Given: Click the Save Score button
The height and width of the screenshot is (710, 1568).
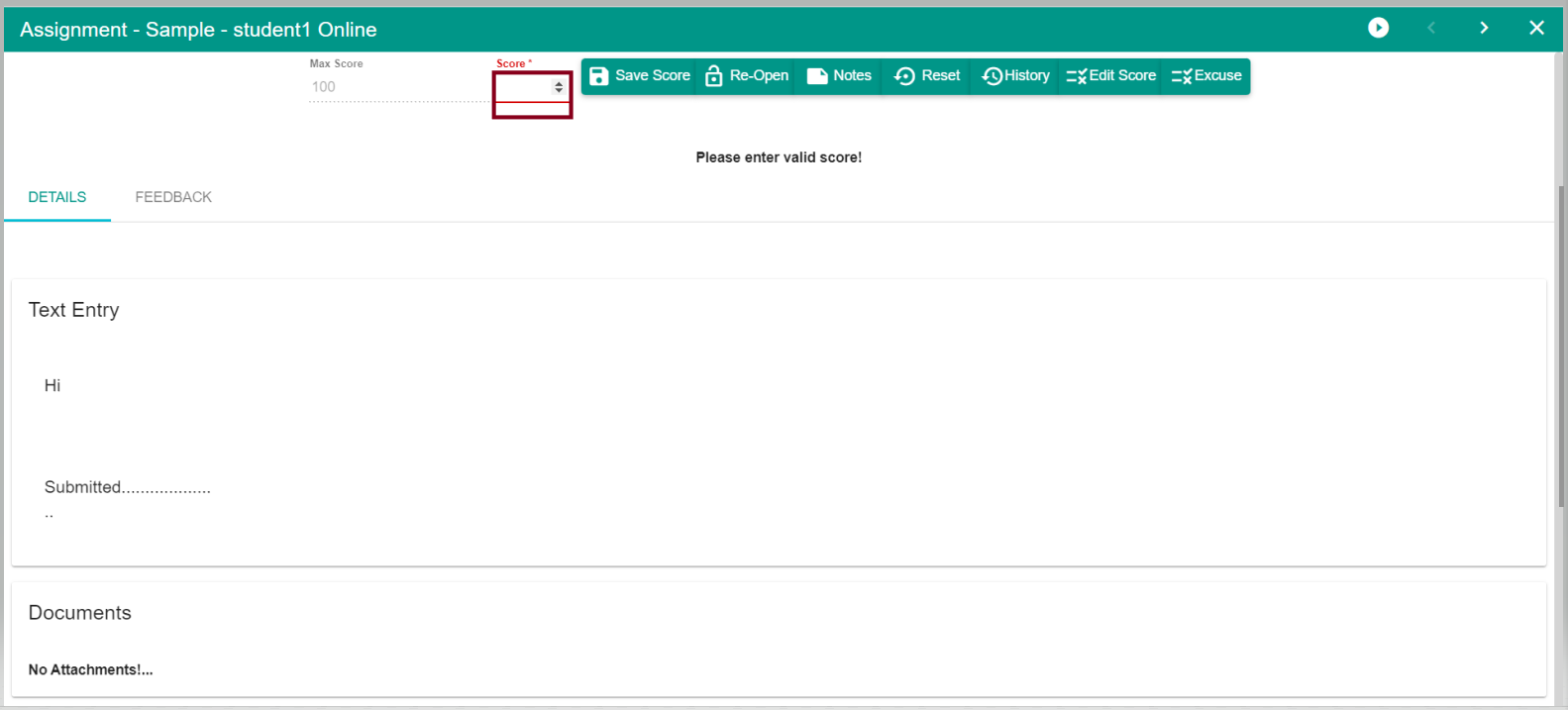Looking at the screenshot, I should [640, 76].
